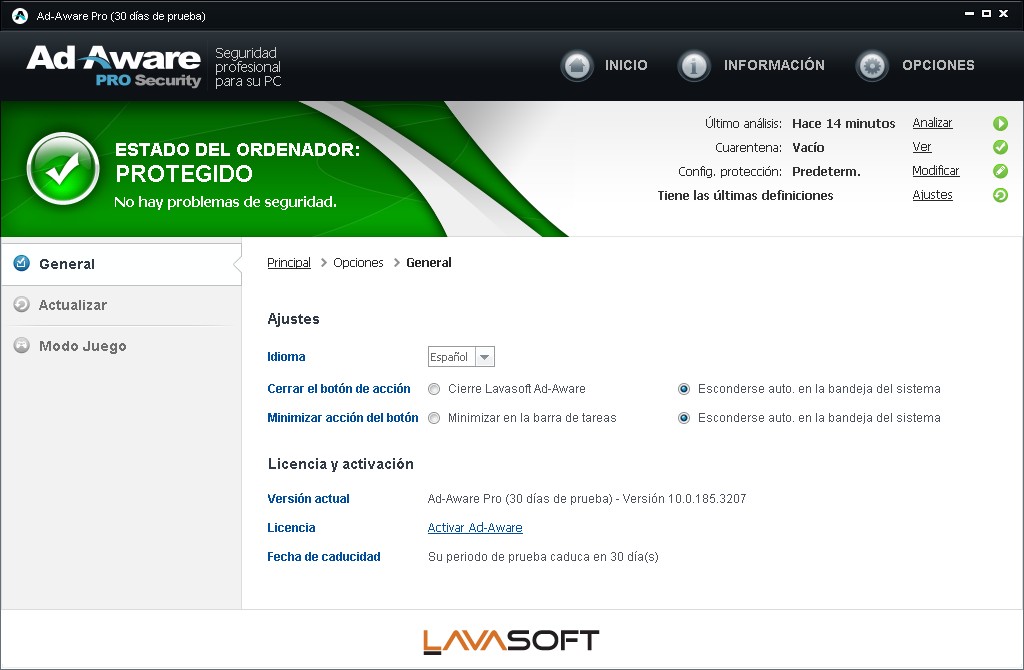This screenshot has width=1024, height=670.
Task: Open the Idioma dropdown arrow
Action: coord(485,357)
